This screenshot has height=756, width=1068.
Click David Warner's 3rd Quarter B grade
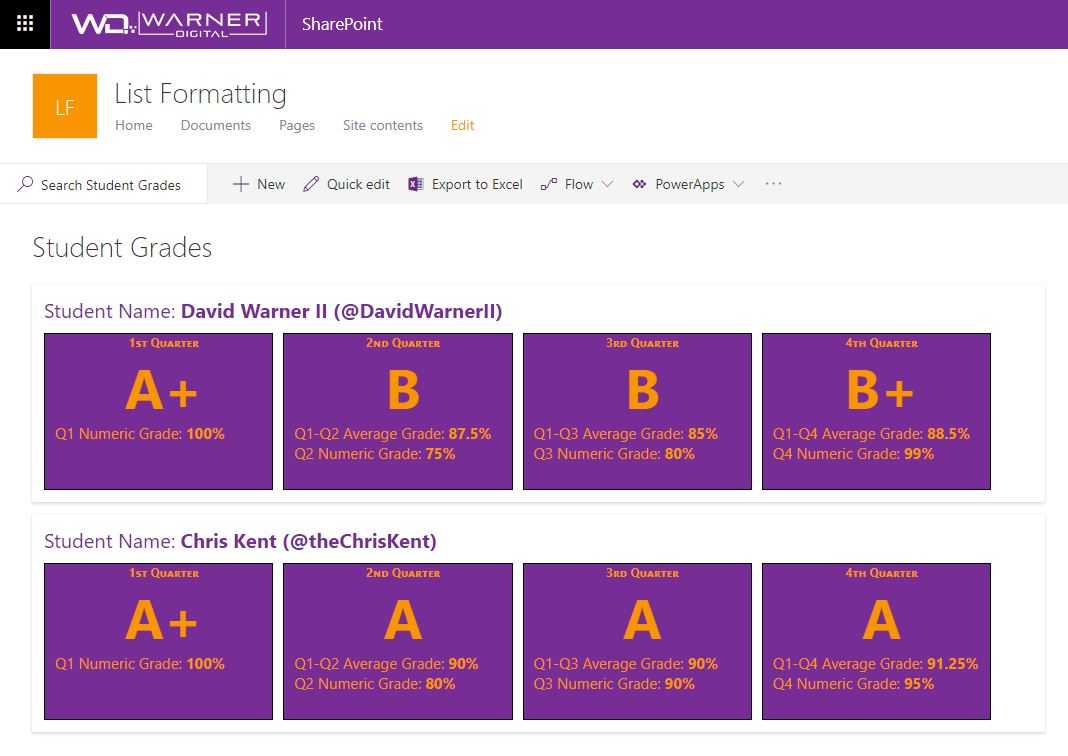643,391
